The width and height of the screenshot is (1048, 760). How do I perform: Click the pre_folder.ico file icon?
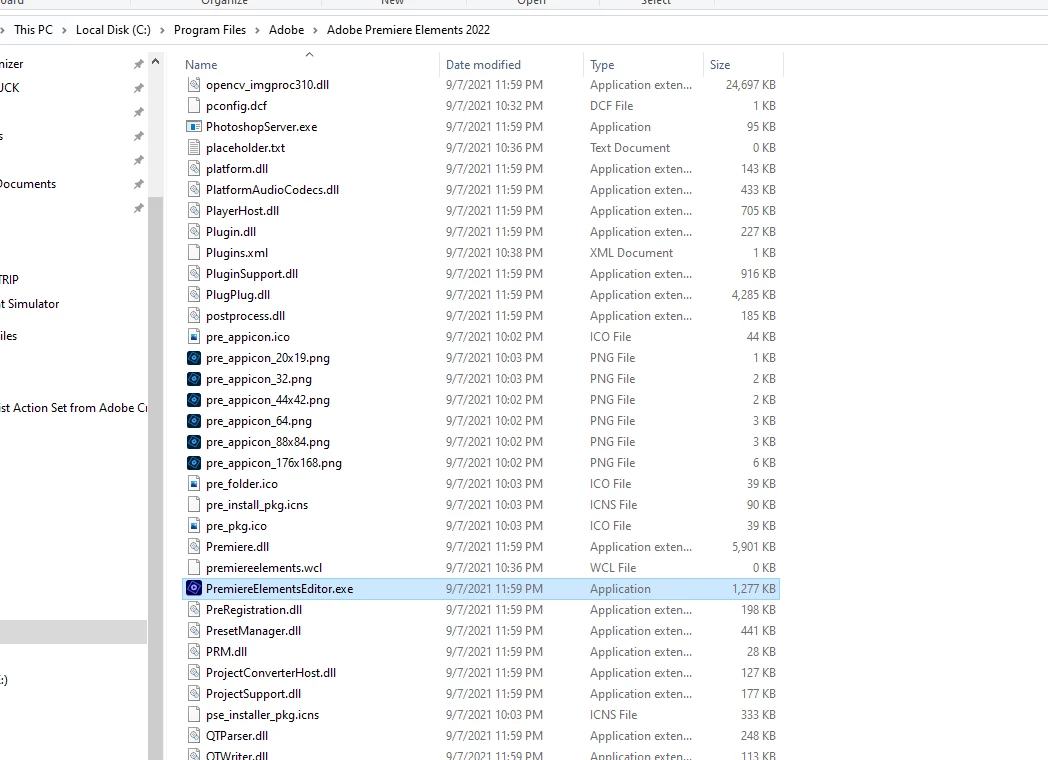pyautogui.click(x=194, y=483)
